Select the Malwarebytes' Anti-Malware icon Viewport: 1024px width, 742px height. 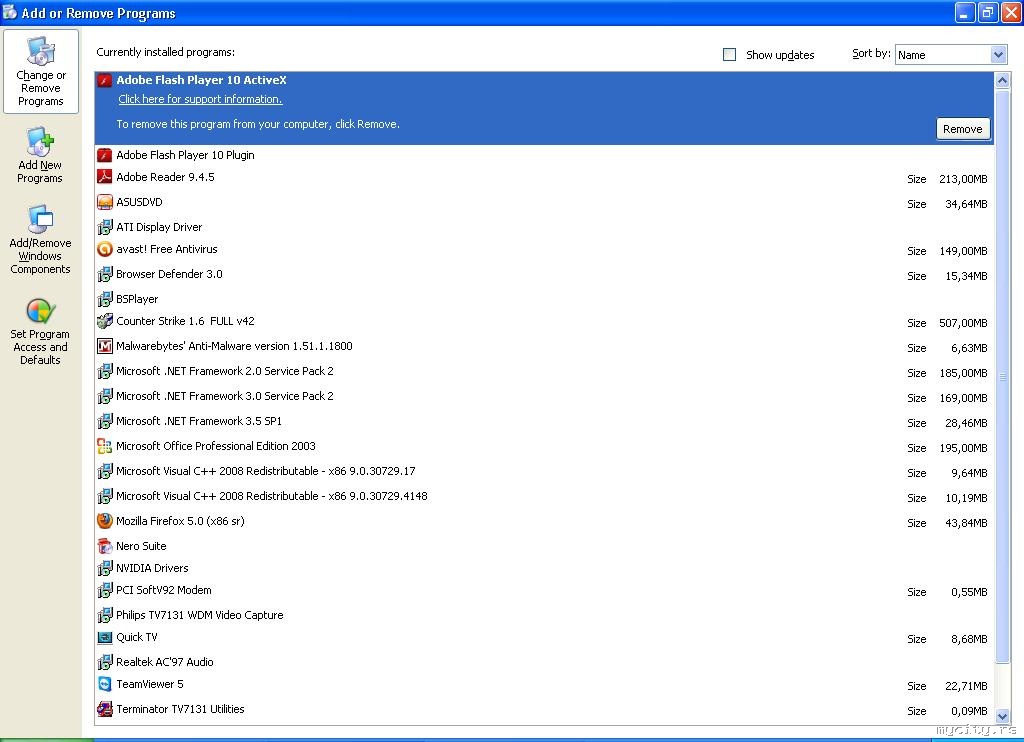tap(105, 347)
